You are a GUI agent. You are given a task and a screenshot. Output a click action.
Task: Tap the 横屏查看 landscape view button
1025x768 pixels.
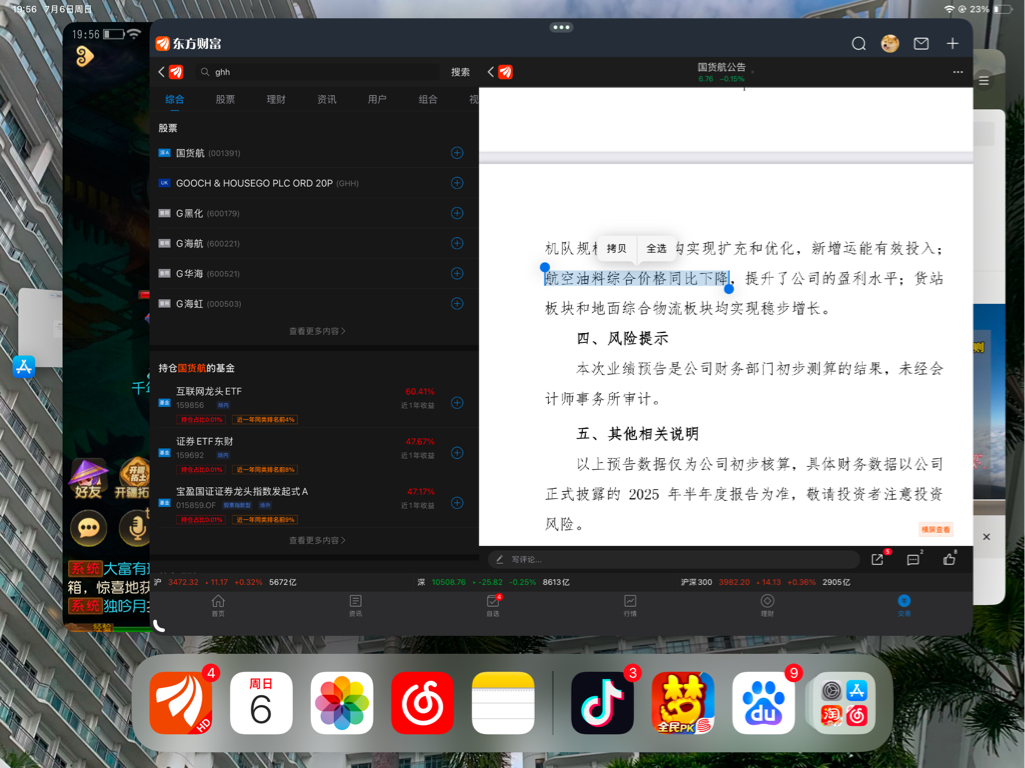pyautogui.click(x=935, y=529)
